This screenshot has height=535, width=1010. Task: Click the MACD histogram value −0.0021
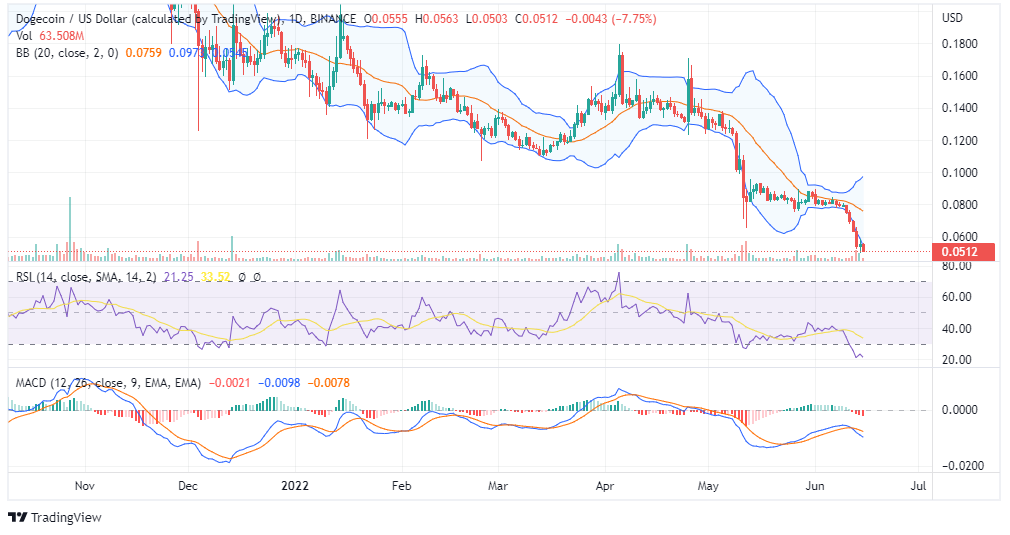tap(229, 383)
